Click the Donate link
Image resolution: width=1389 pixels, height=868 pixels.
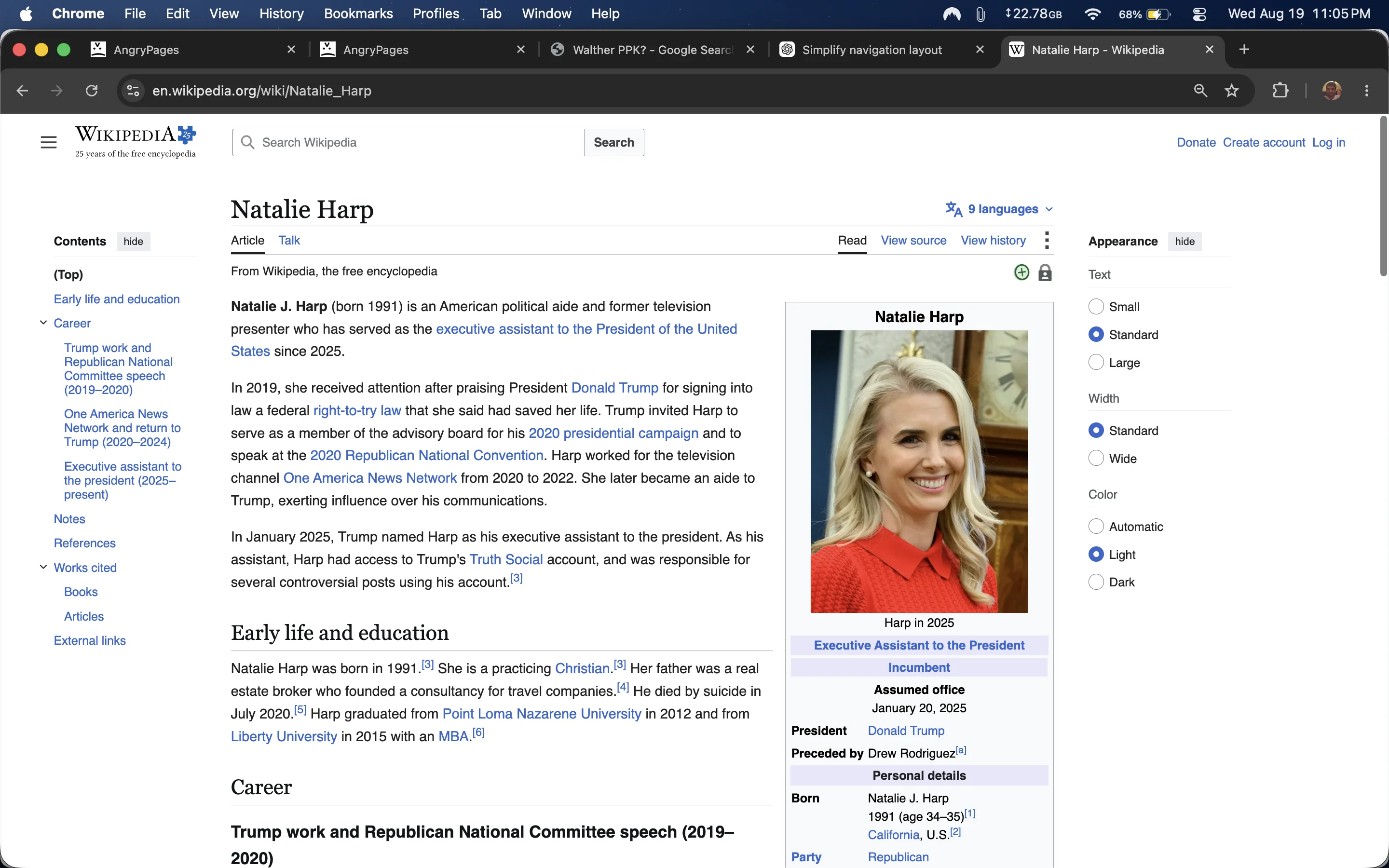[1196, 142]
